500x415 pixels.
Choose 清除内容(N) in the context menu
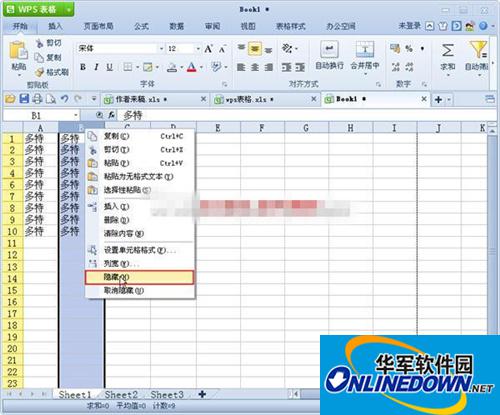[x=140, y=234]
